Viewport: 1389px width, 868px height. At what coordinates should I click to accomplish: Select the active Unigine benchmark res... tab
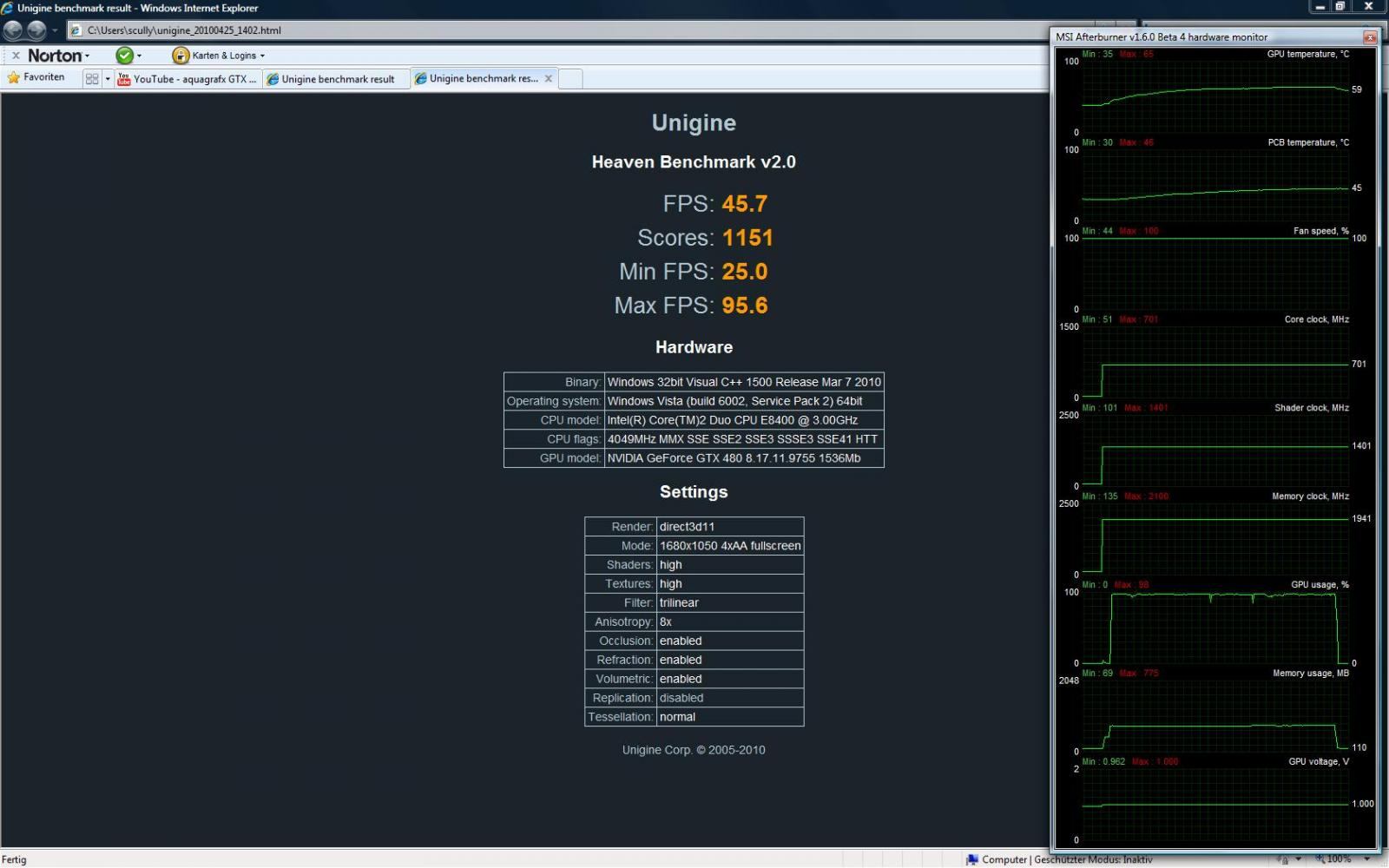pos(476,78)
